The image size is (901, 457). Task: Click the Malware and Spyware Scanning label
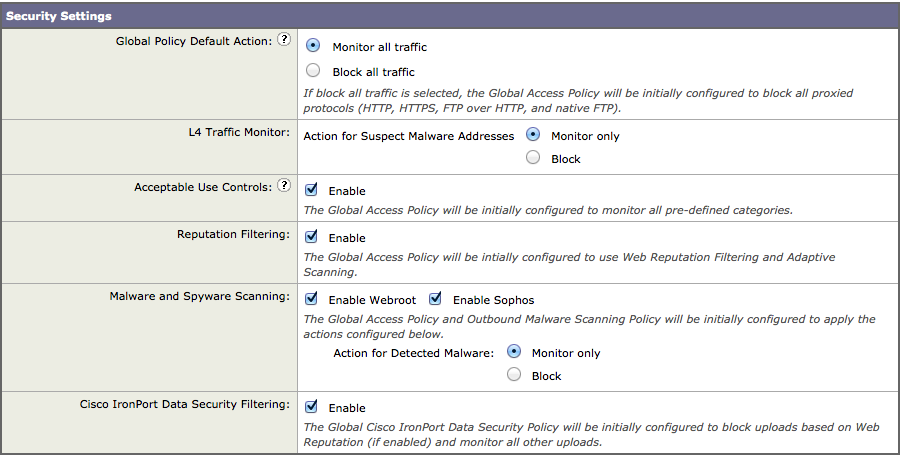[x=199, y=296]
